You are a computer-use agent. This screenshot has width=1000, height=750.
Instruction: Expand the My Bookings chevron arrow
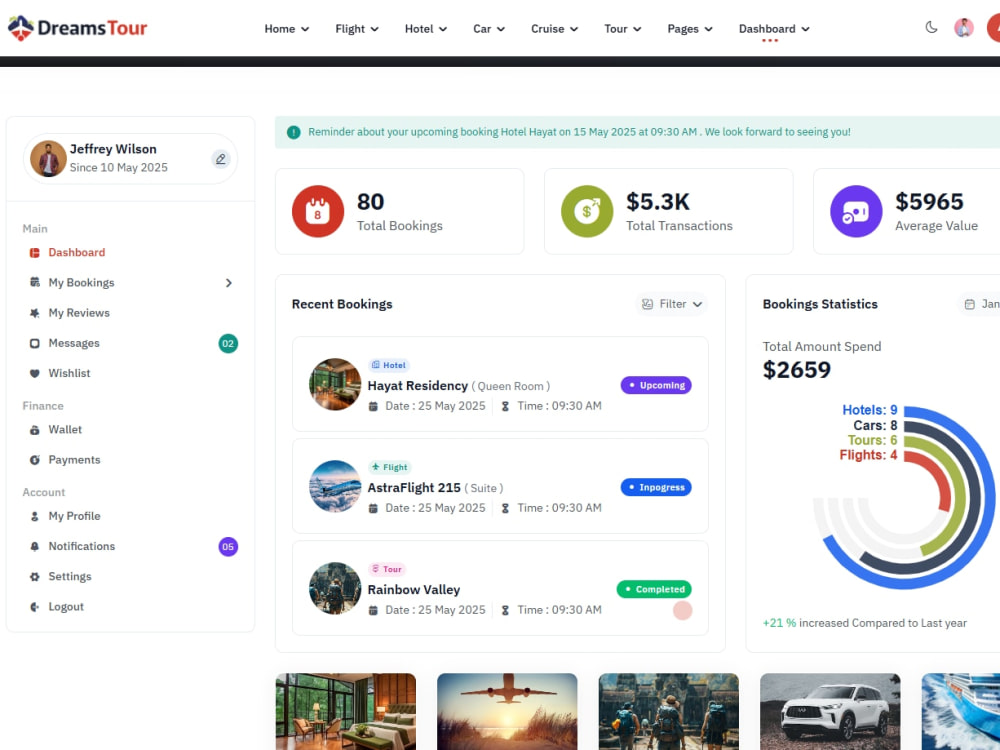[x=228, y=283]
